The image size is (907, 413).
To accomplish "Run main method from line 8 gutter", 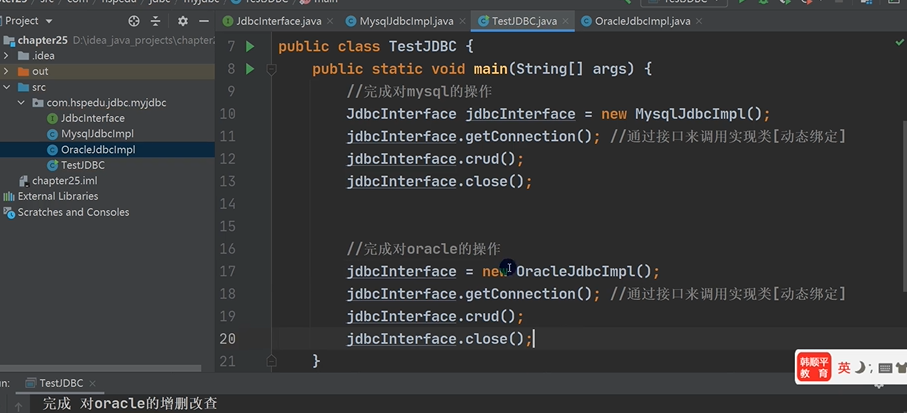I will (x=250, y=69).
